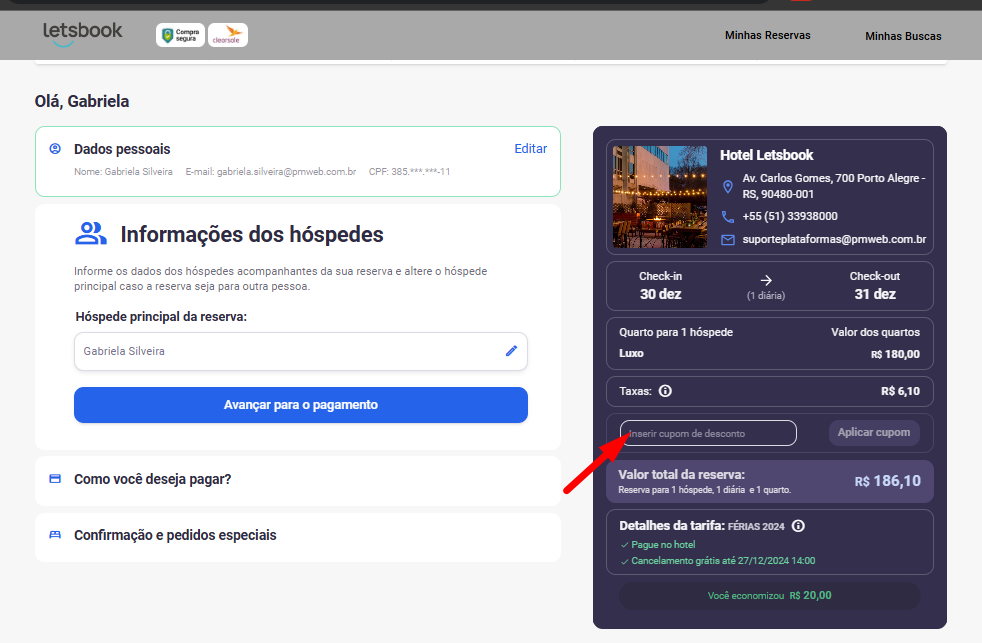
Task: Click the email envelope icon
Action: tap(727, 240)
